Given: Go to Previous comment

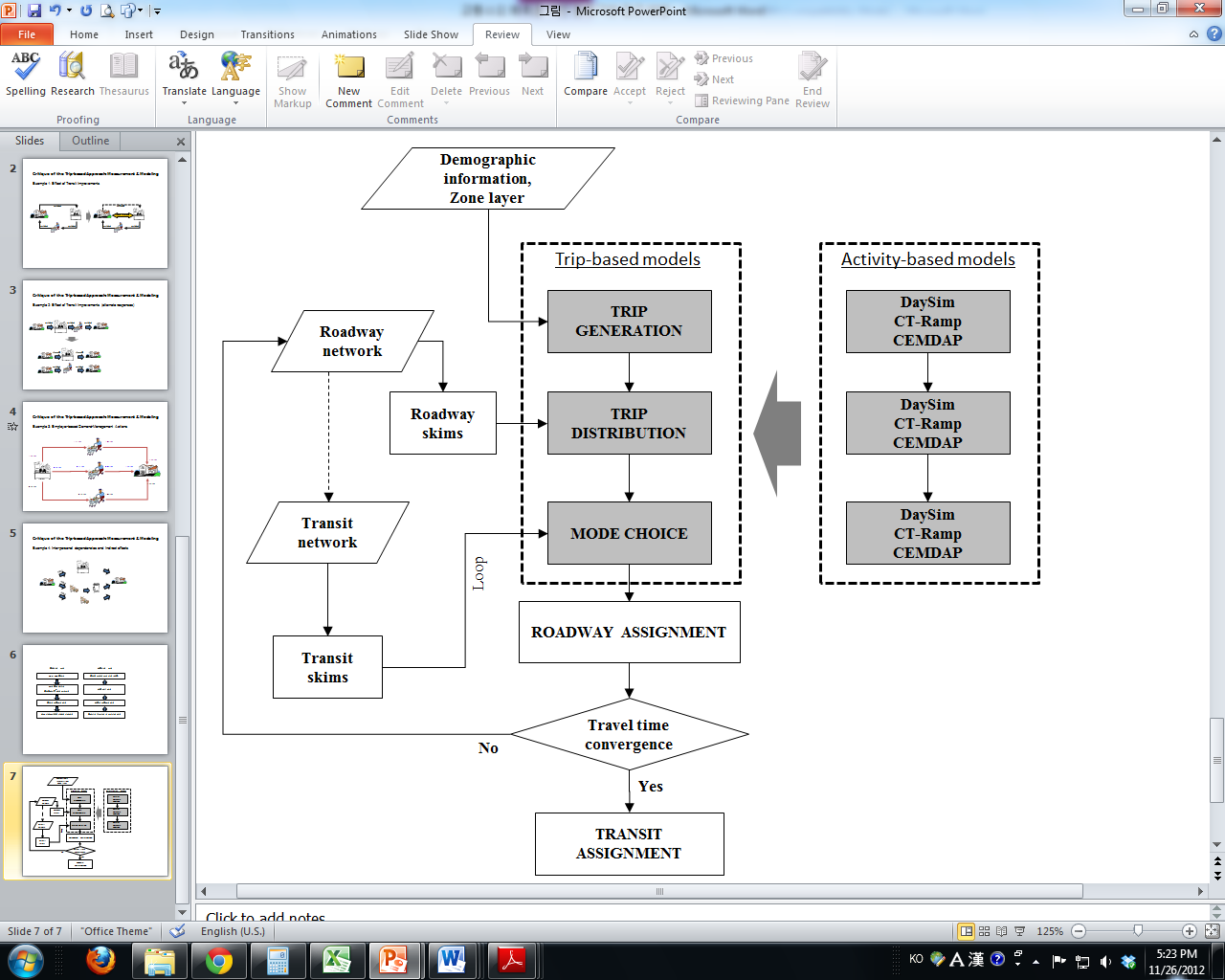Looking at the screenshot, I should 489,75.
